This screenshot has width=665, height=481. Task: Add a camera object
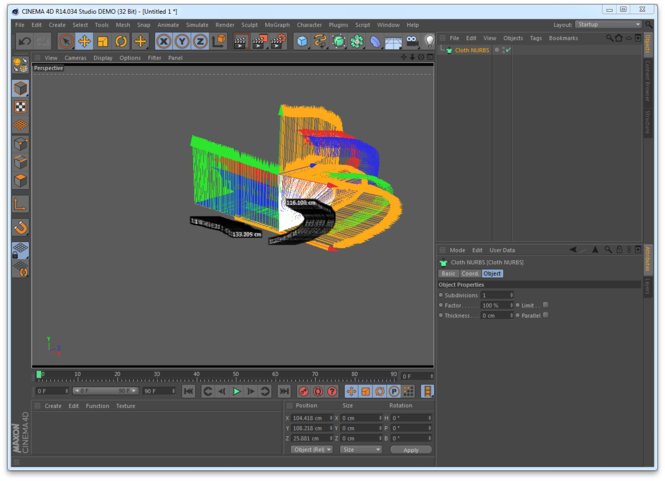coord(412,42)
